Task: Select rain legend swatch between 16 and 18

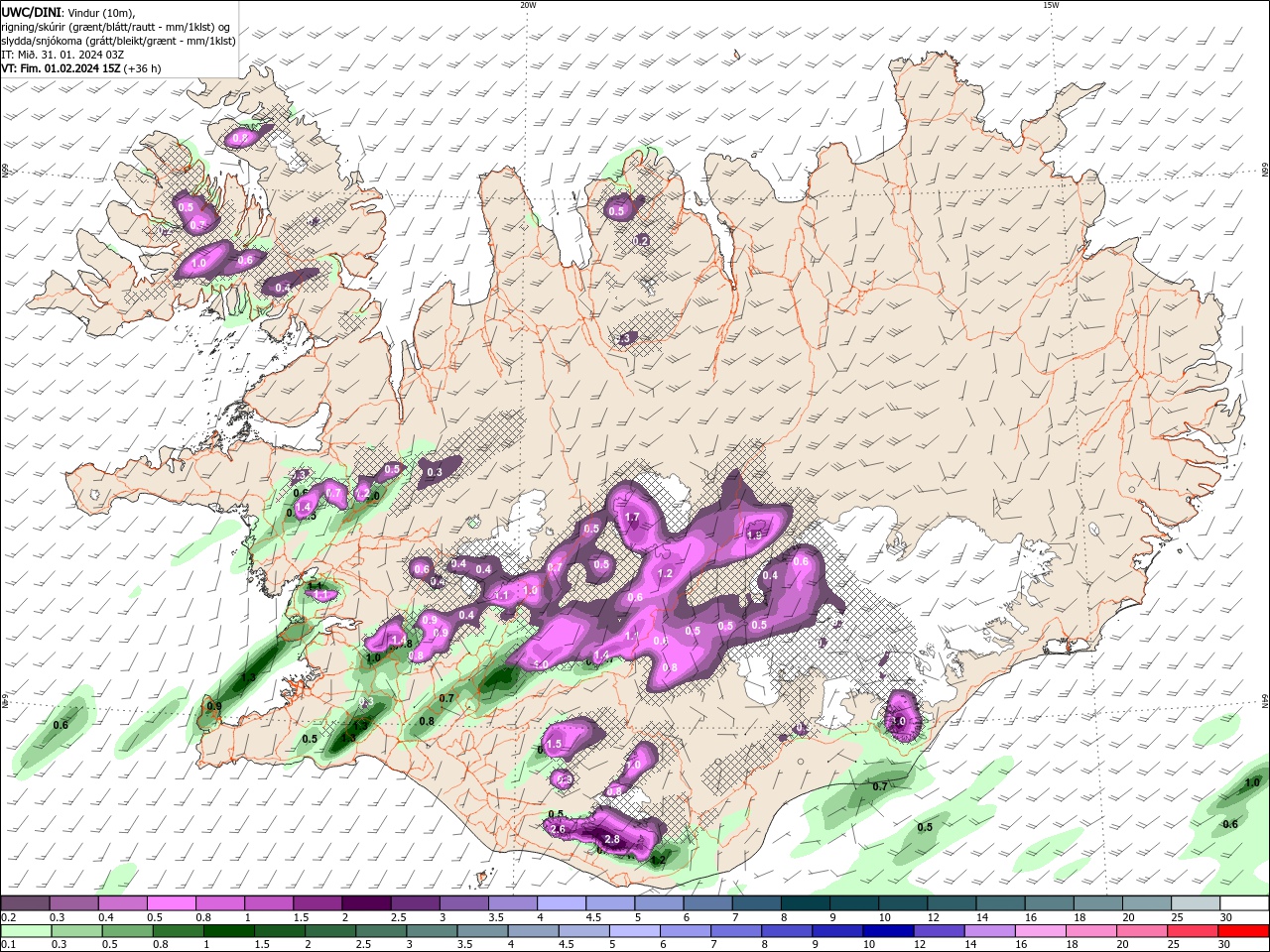Action: click(1041, 931)
